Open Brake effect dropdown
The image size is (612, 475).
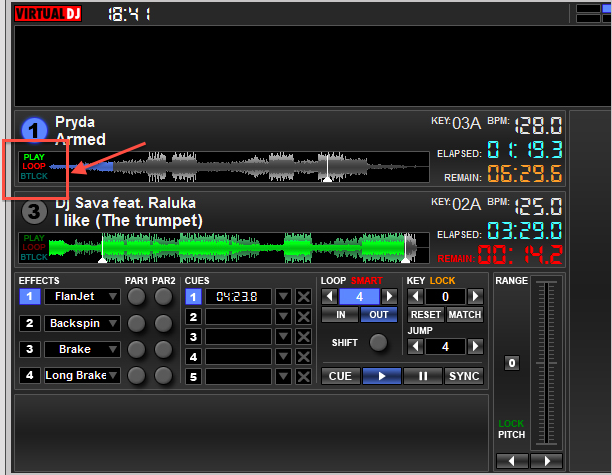click(113, 349)
